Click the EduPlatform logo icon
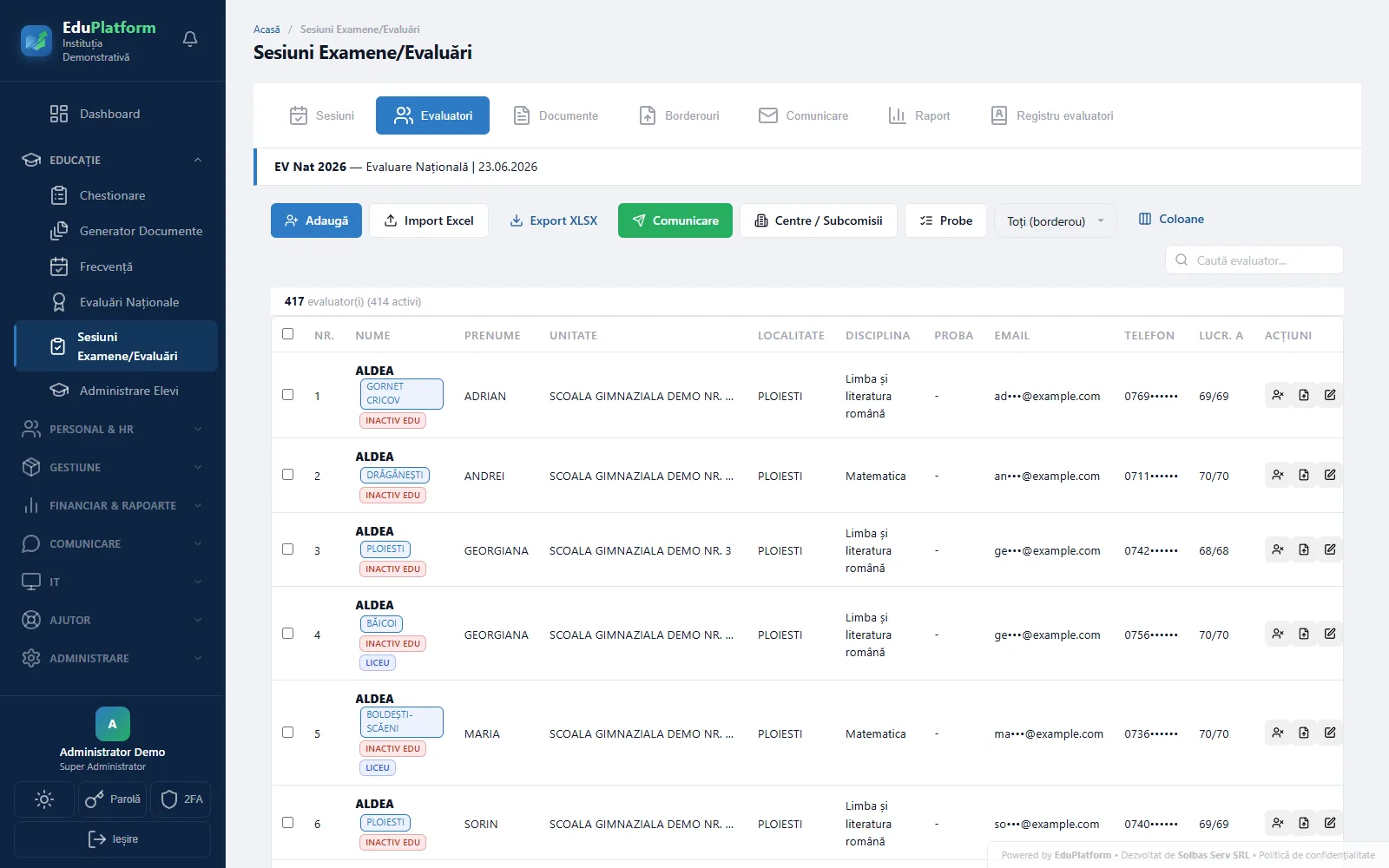1389x868 pixels. click(x=36, y=40)
